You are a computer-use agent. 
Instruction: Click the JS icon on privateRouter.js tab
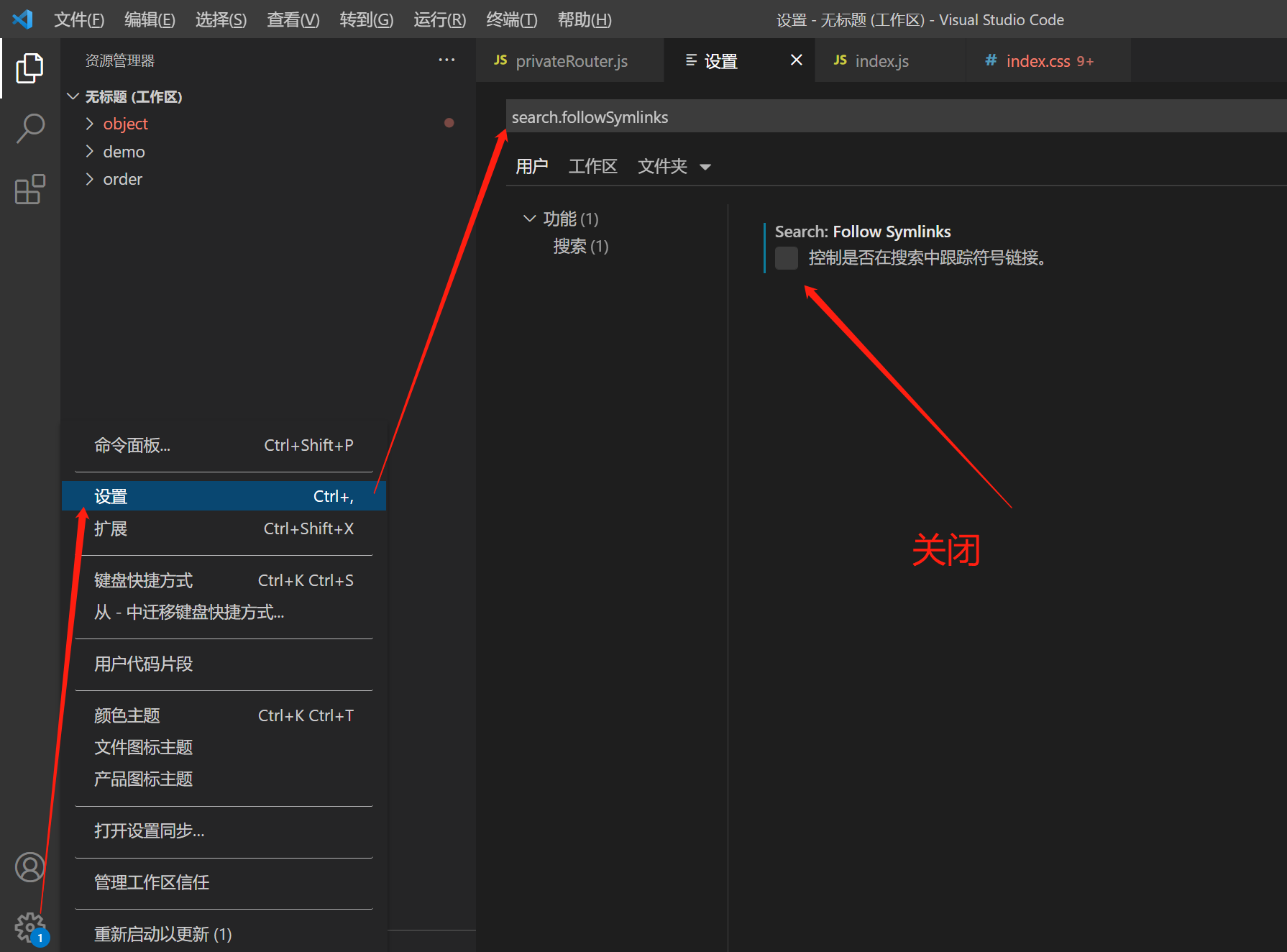pyautogui.click(x=500, y=60)
